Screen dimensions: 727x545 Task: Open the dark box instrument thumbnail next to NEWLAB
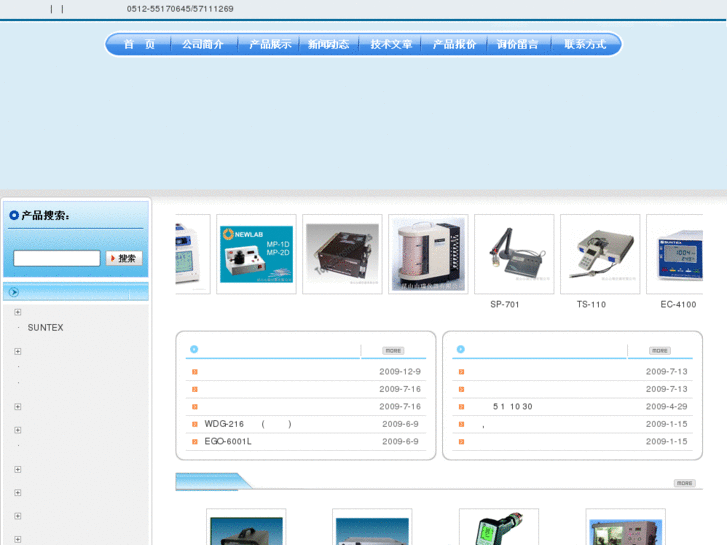click(x=342, y=254)
